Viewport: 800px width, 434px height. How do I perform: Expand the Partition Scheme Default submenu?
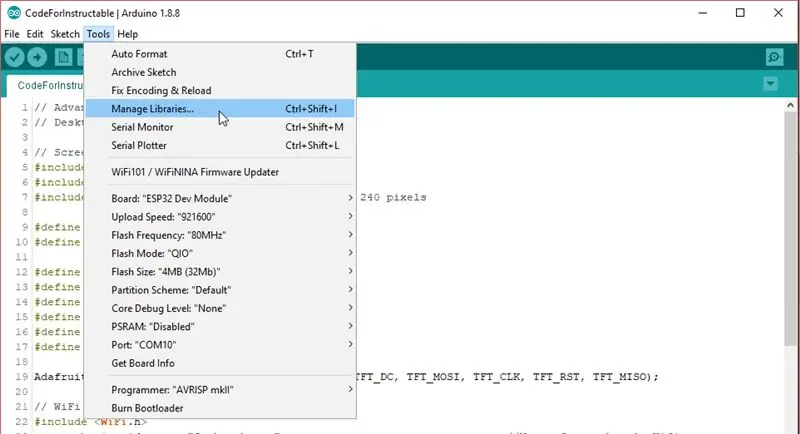click(220, 290)
